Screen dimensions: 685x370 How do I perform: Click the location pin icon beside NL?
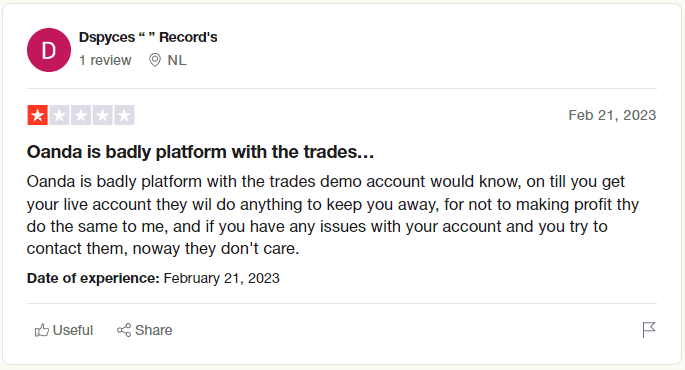tap(155, 60)
